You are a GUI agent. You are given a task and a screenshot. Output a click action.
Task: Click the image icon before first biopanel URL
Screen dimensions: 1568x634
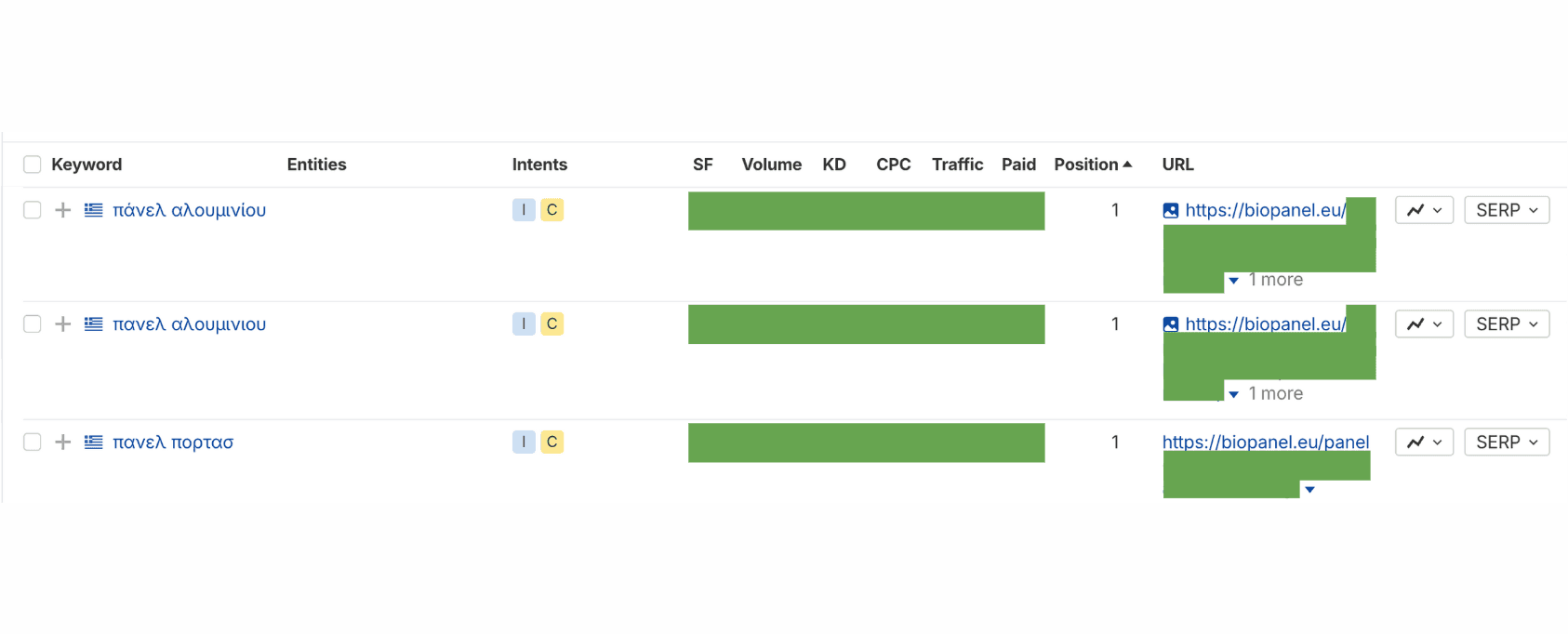(1171, 211)
